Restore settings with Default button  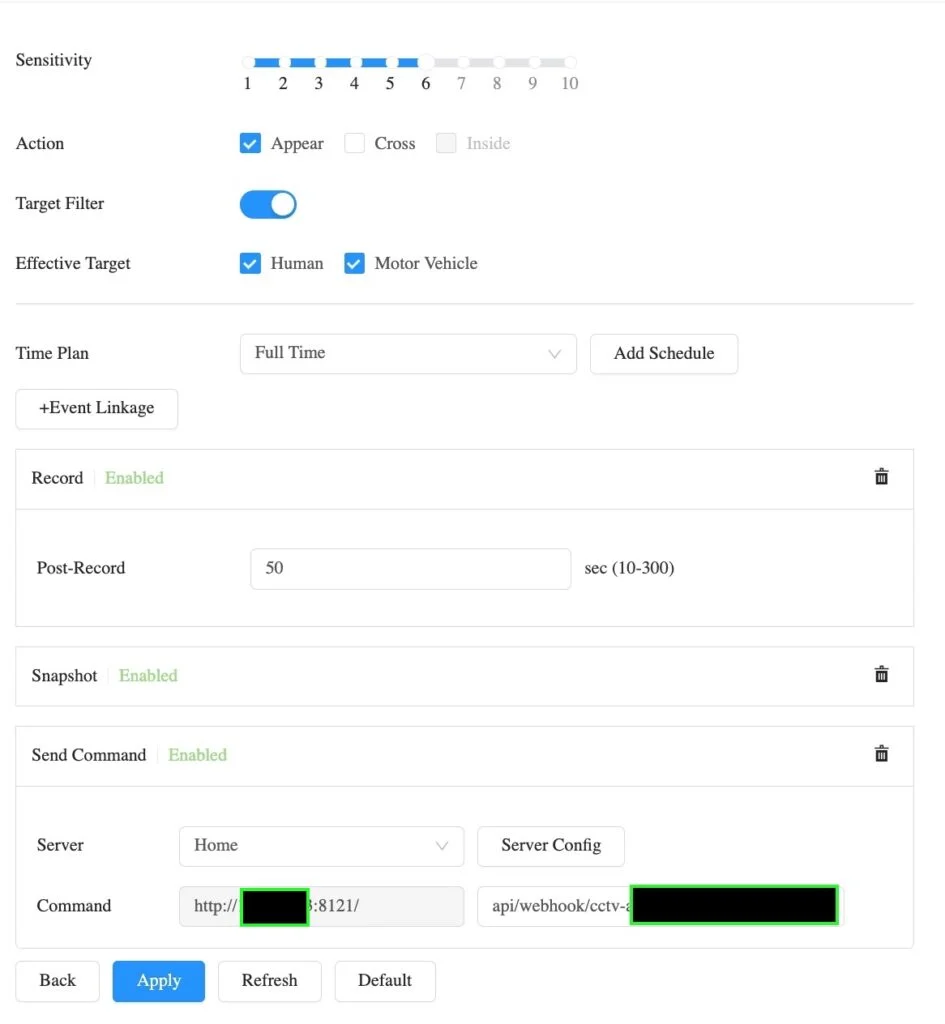(385, 981)
